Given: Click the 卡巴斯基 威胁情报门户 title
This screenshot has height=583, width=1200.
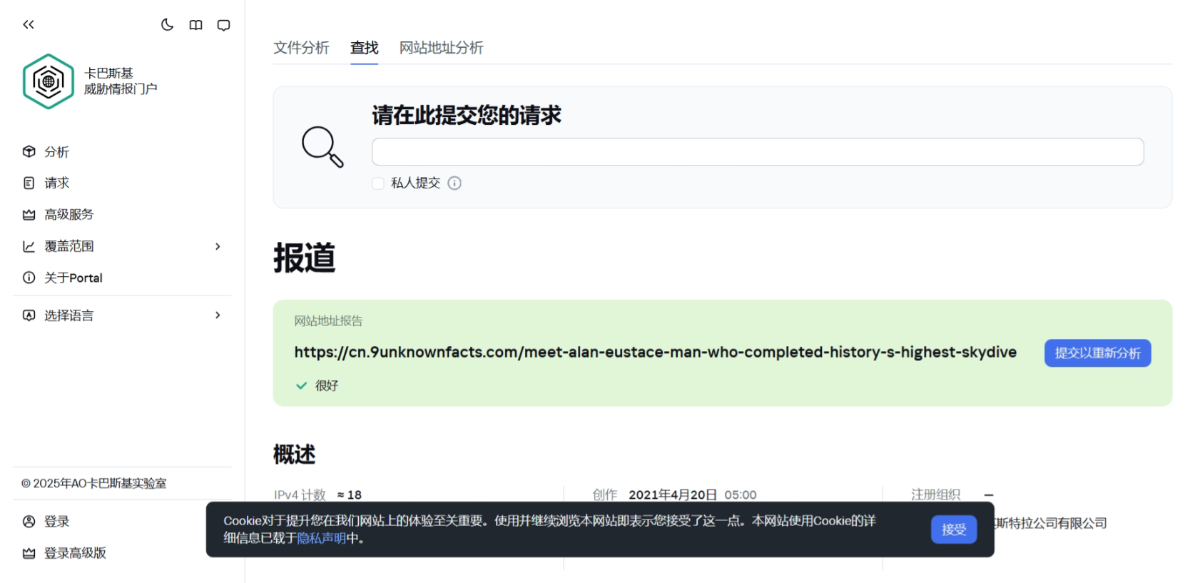Looking at the screenshot, I should [x=121, y=81].
